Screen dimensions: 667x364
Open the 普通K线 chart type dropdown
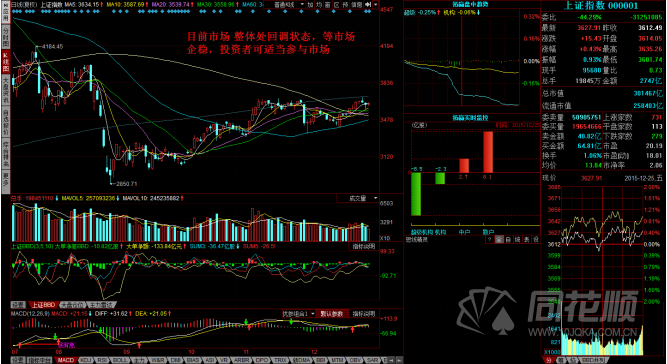[284, 5]
